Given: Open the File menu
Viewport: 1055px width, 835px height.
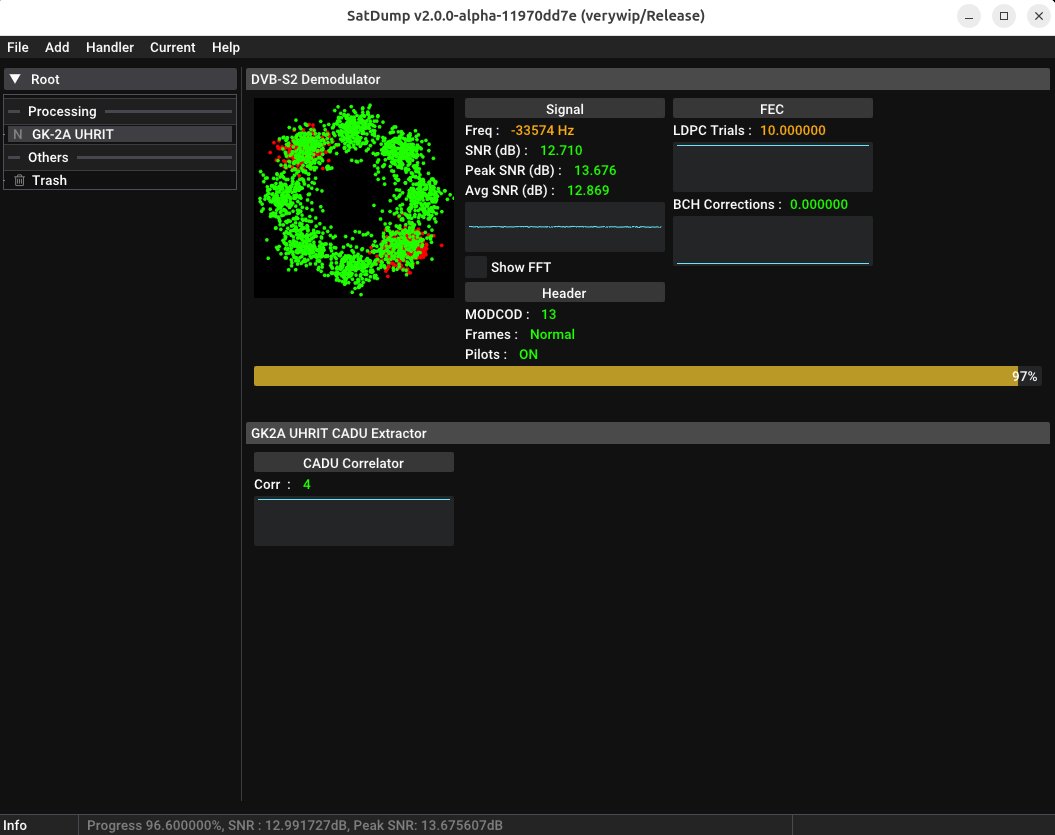Looking at the screenshot, I should coord(17,47).
